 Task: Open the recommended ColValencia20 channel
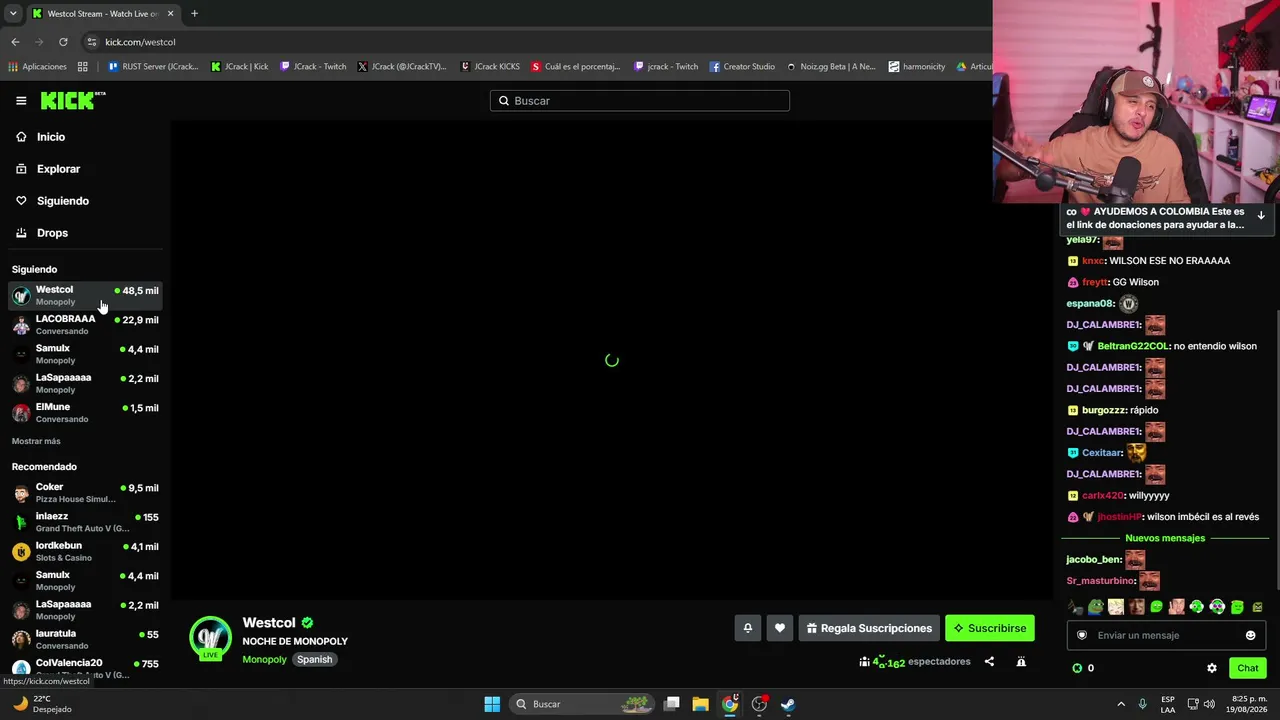coord(85,668)
